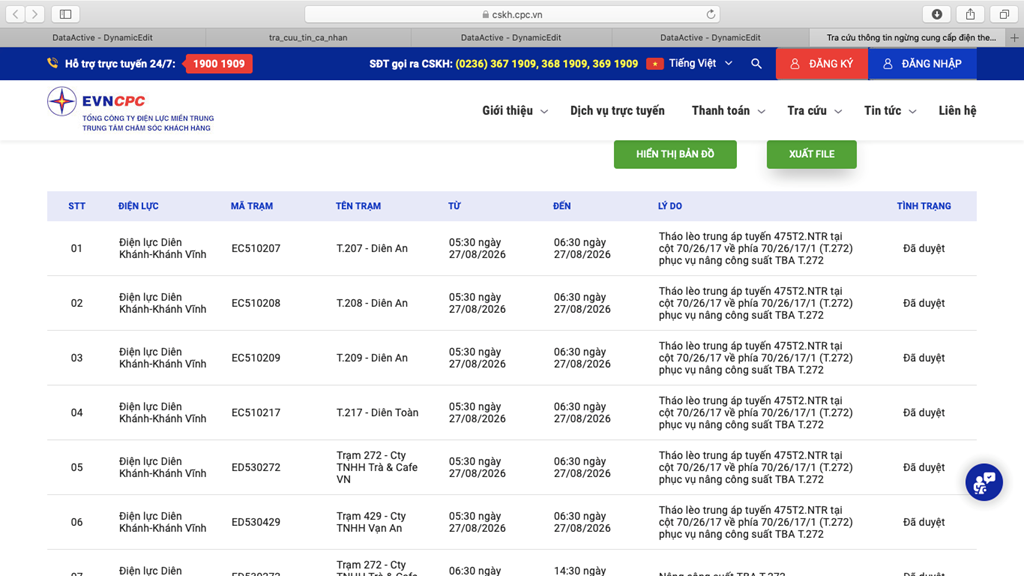Click the TÊN TRẠM column header
Image resolution: width=1024 pixels, height=576 pixels.
coord(358,206)
